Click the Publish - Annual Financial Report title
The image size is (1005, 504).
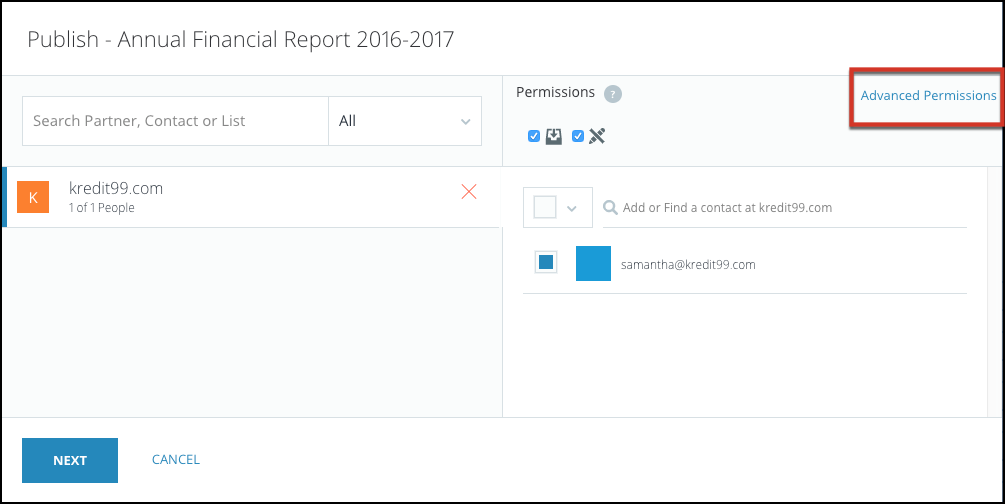240,39
